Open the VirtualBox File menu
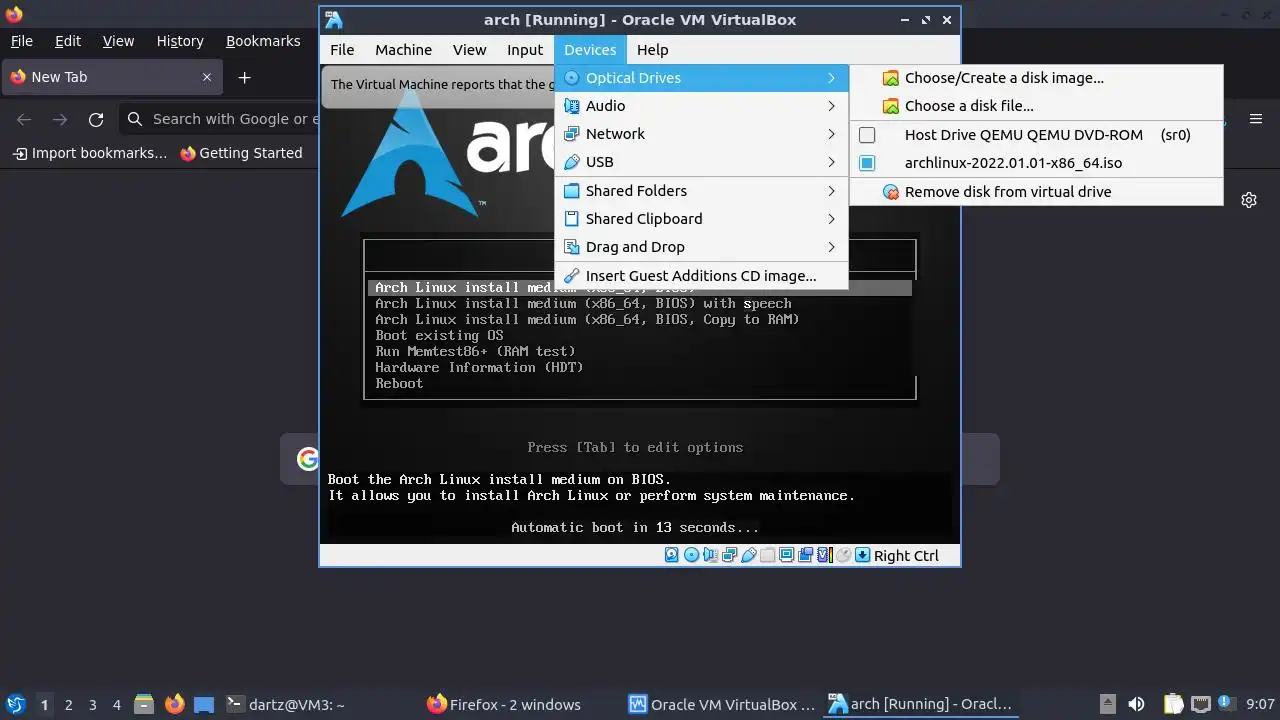The image size is (1280, 720). click(x=342, y=50)
